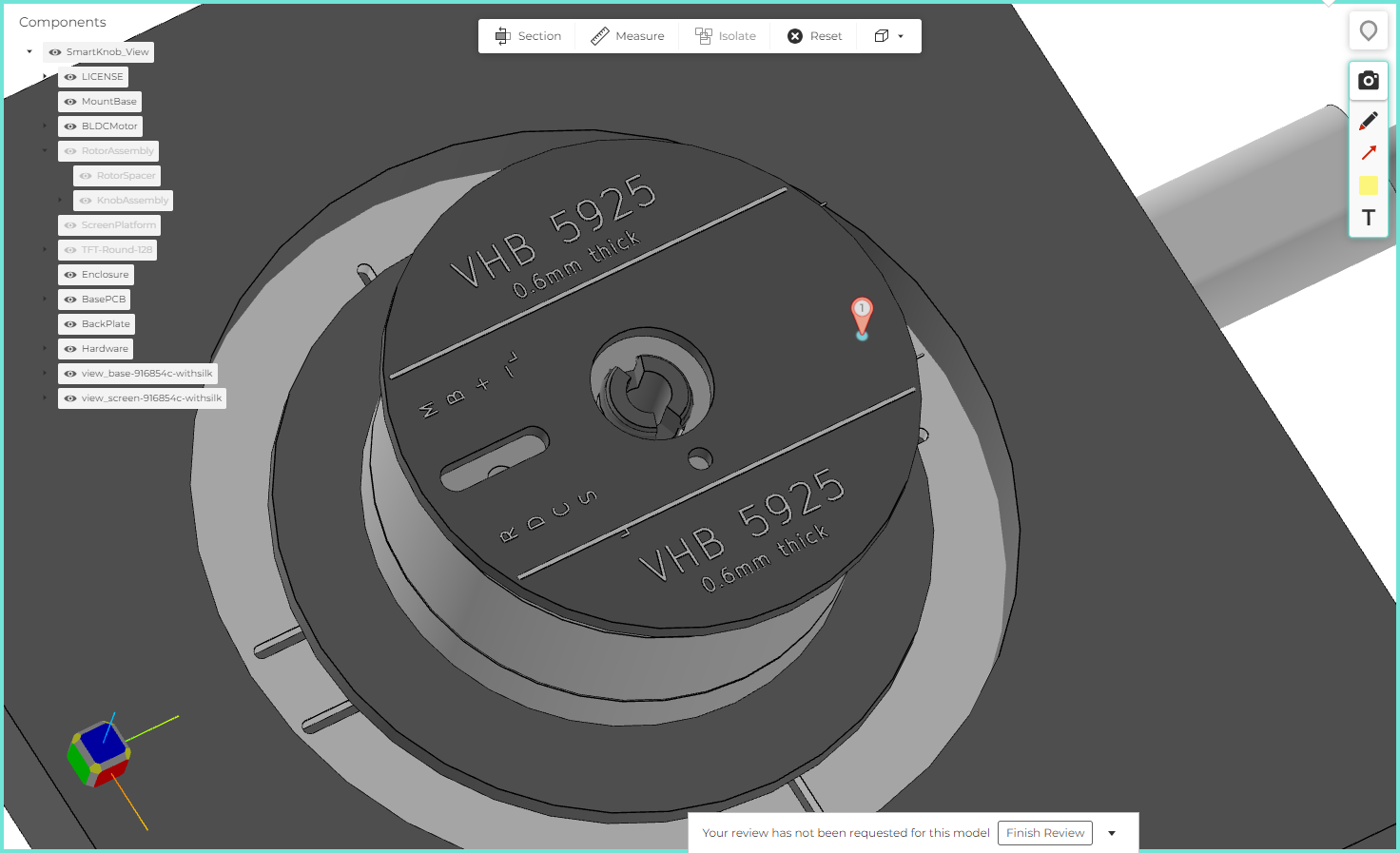The image size is (1400, 853).
Task: Hide the BLDCMotor component
Action: (70, 126)
